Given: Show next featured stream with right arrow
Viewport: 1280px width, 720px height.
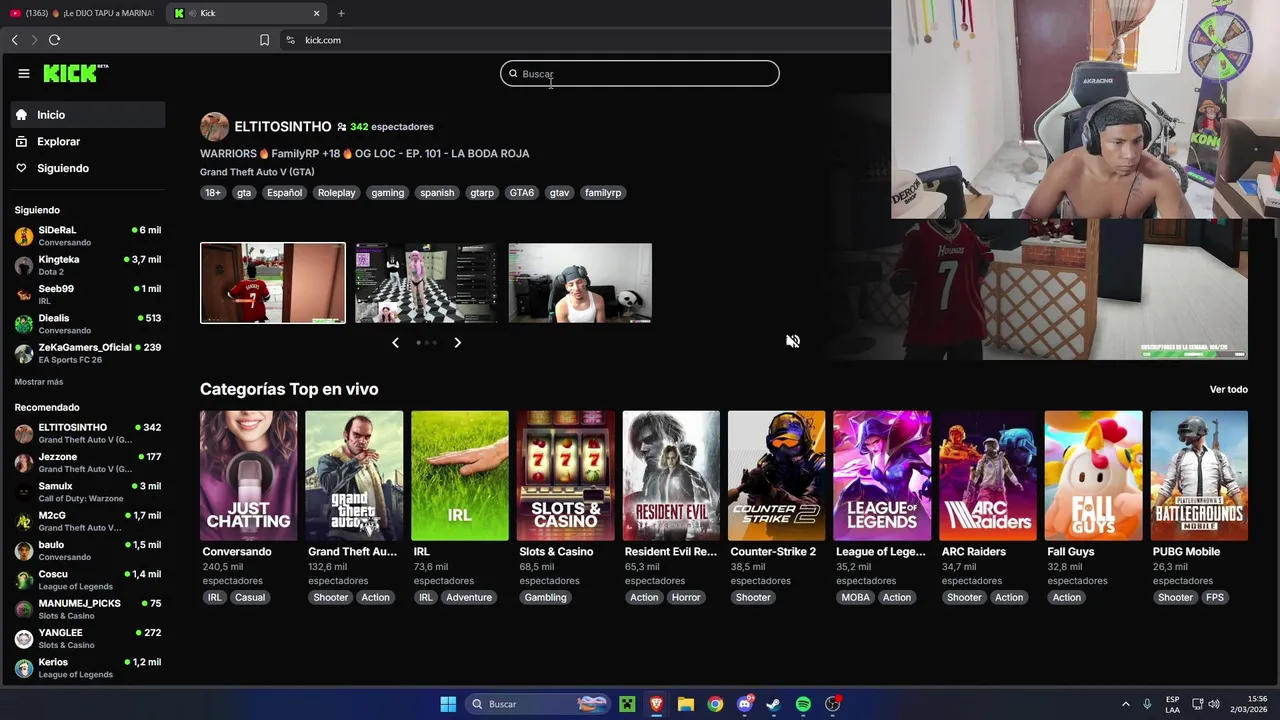Looking at the screenshot, I should click(457, 343).
